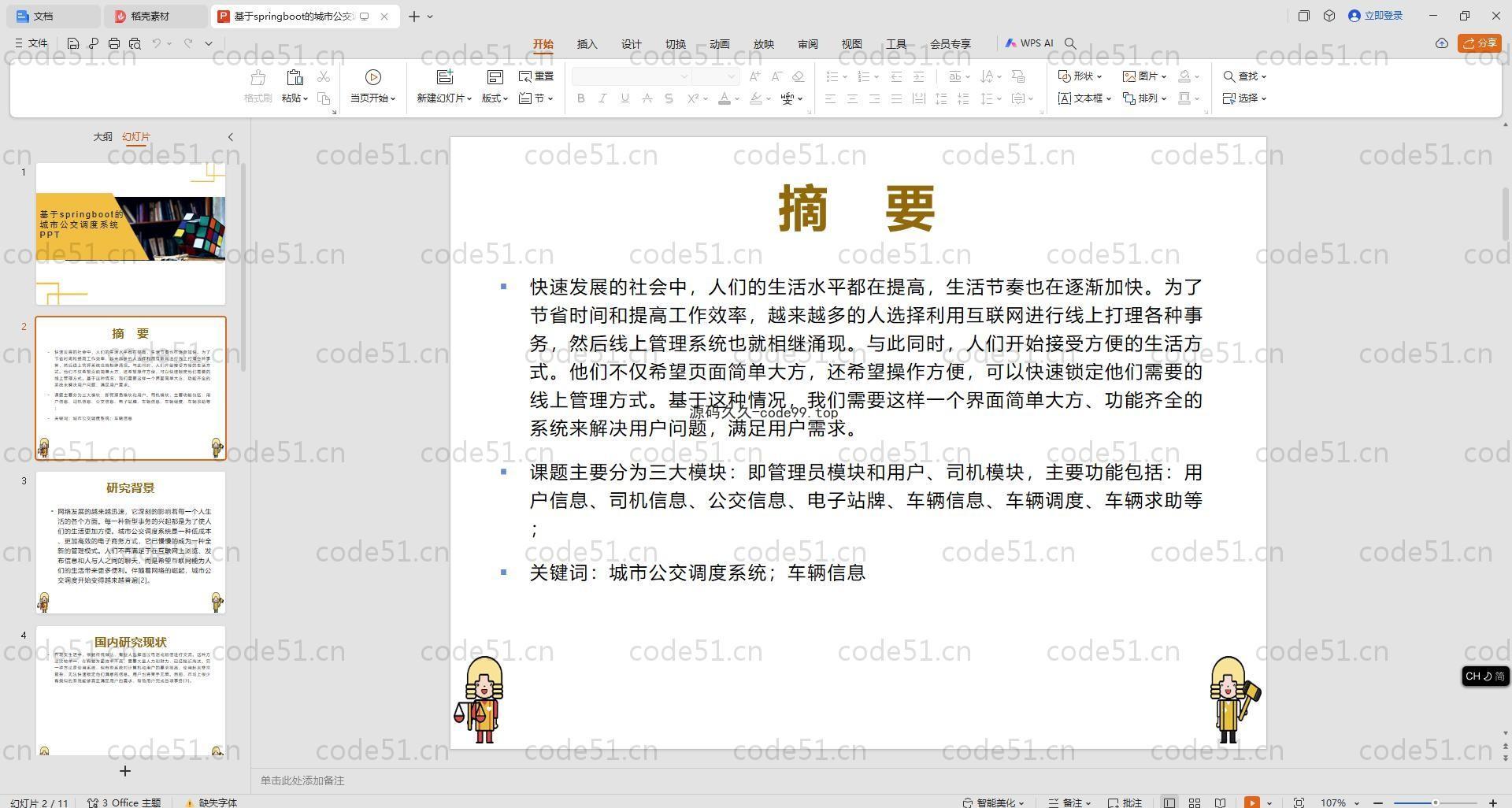Select slide 1 title thumbnail
The width and height of the screenshot is (1512, 808).
(131, 234)
